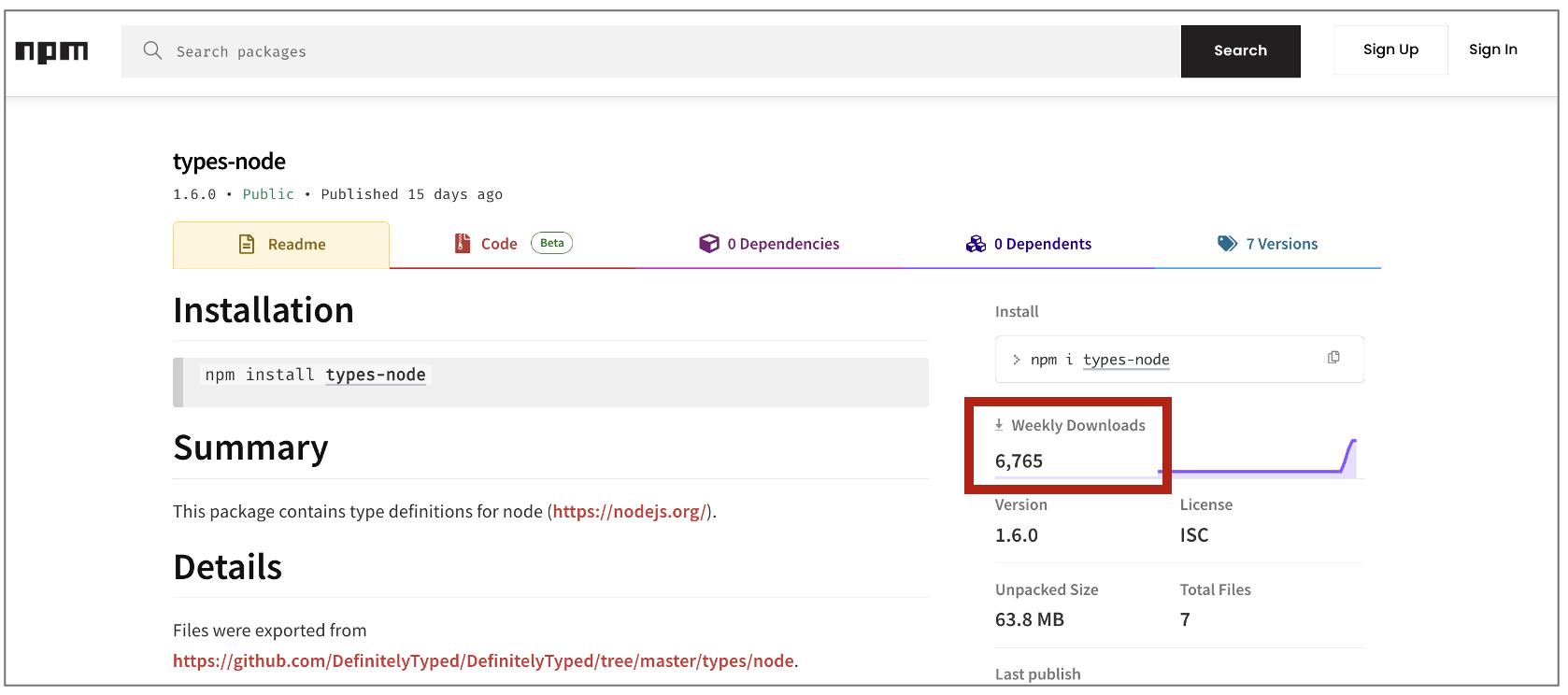Click the search magnifier icon
This screenshot has height=695, width=1568.
pos(152,50)
